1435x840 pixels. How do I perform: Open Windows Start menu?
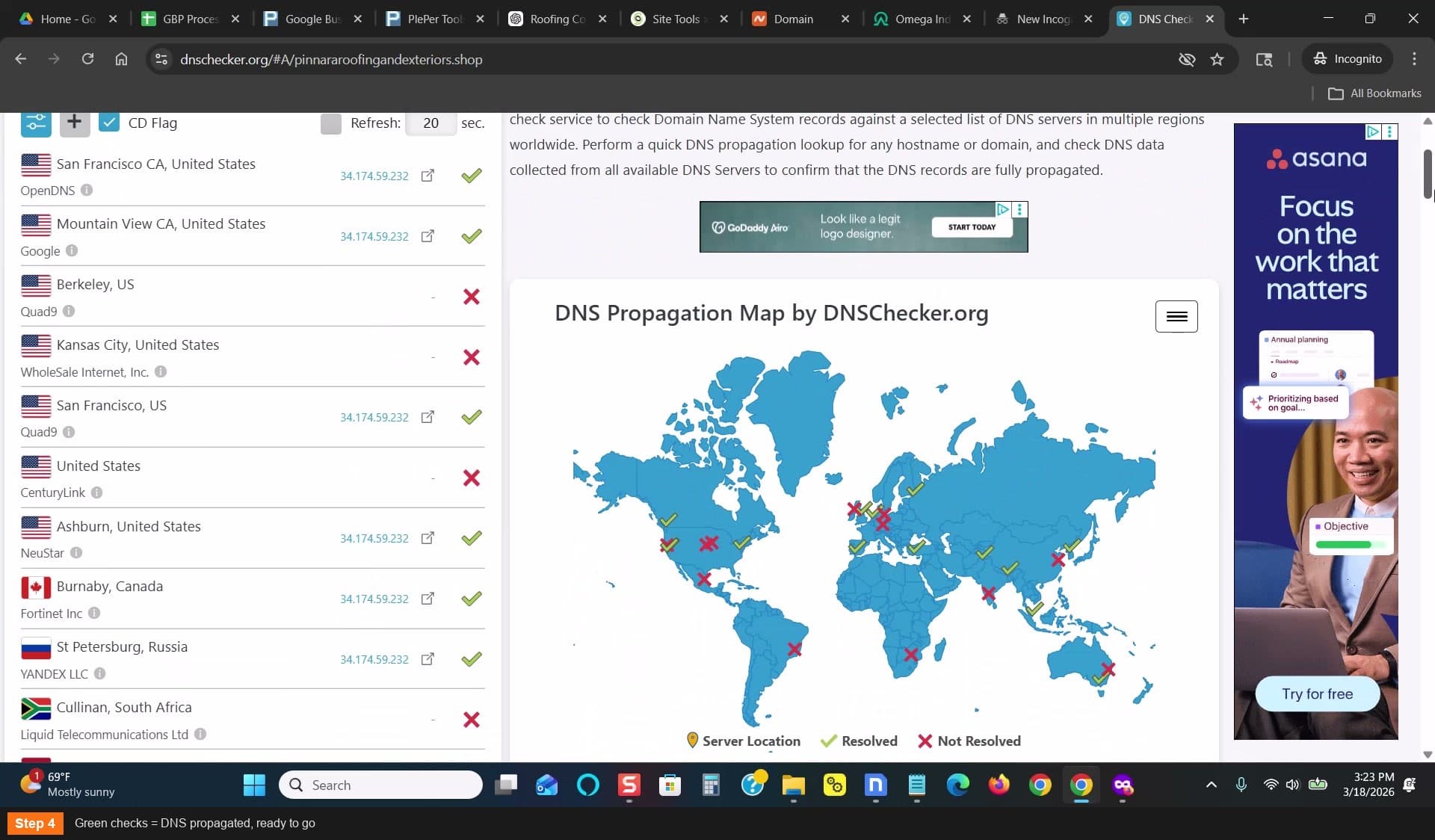pos(254,785)
